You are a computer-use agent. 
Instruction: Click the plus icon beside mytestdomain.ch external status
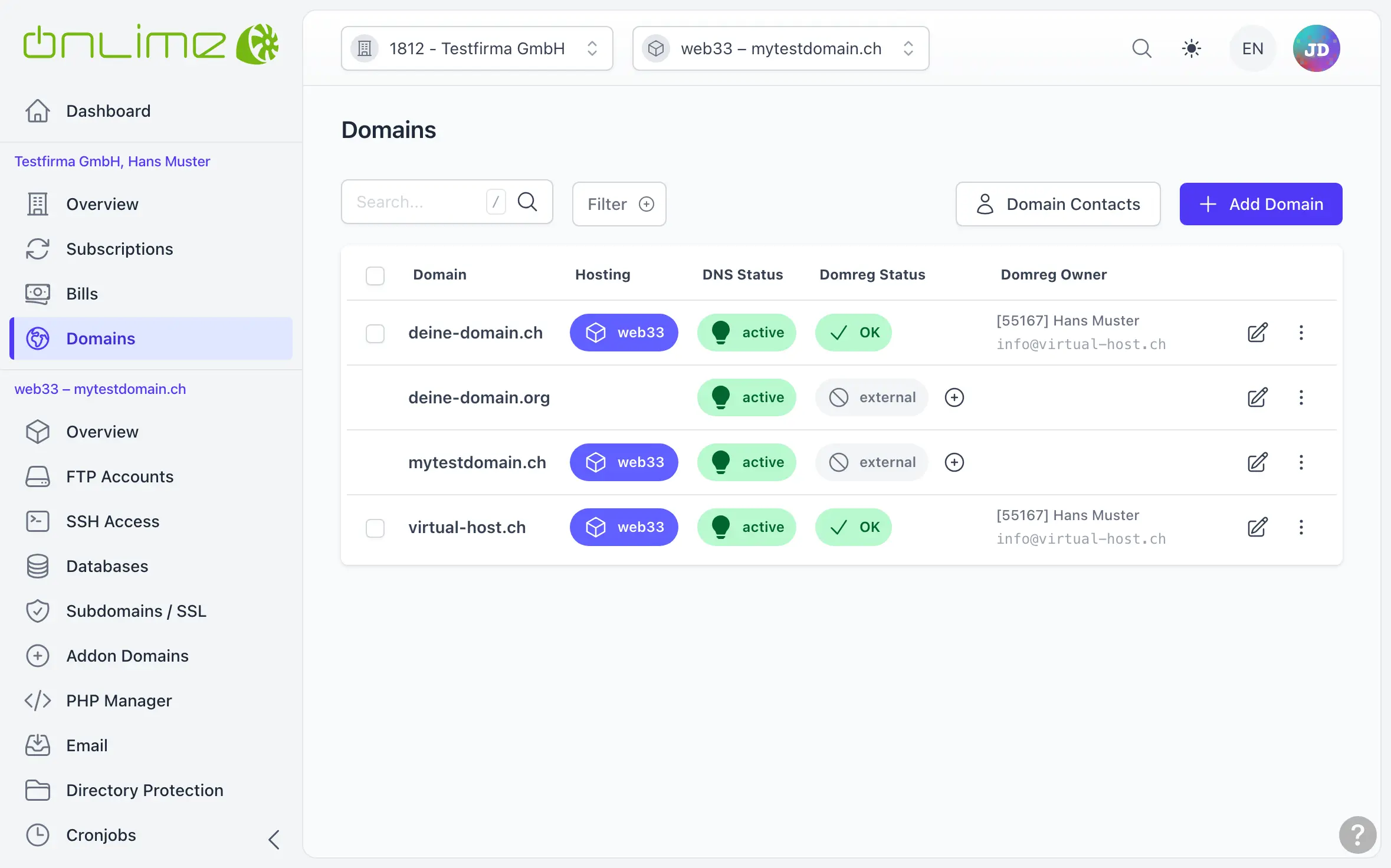[954, 462]
